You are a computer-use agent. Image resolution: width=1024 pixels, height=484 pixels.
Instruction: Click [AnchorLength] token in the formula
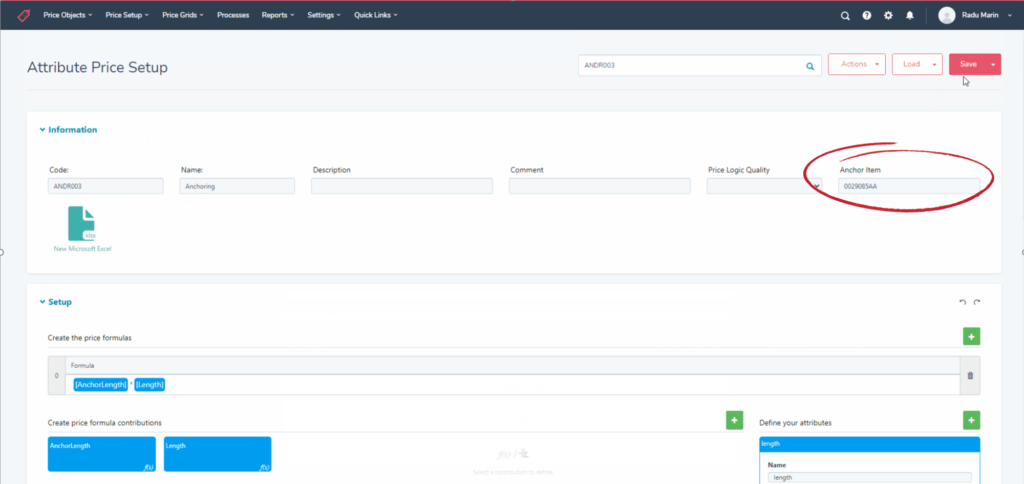click(x=101, y=385)
